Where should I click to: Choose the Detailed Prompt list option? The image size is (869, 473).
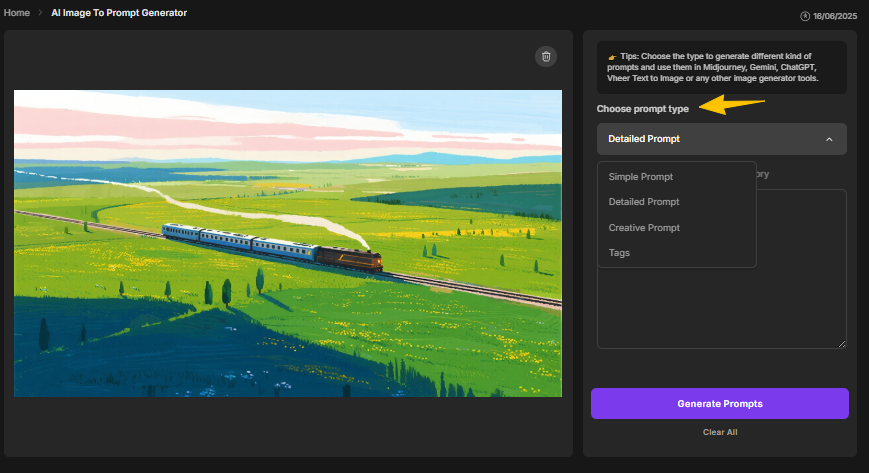click(643, 202)
